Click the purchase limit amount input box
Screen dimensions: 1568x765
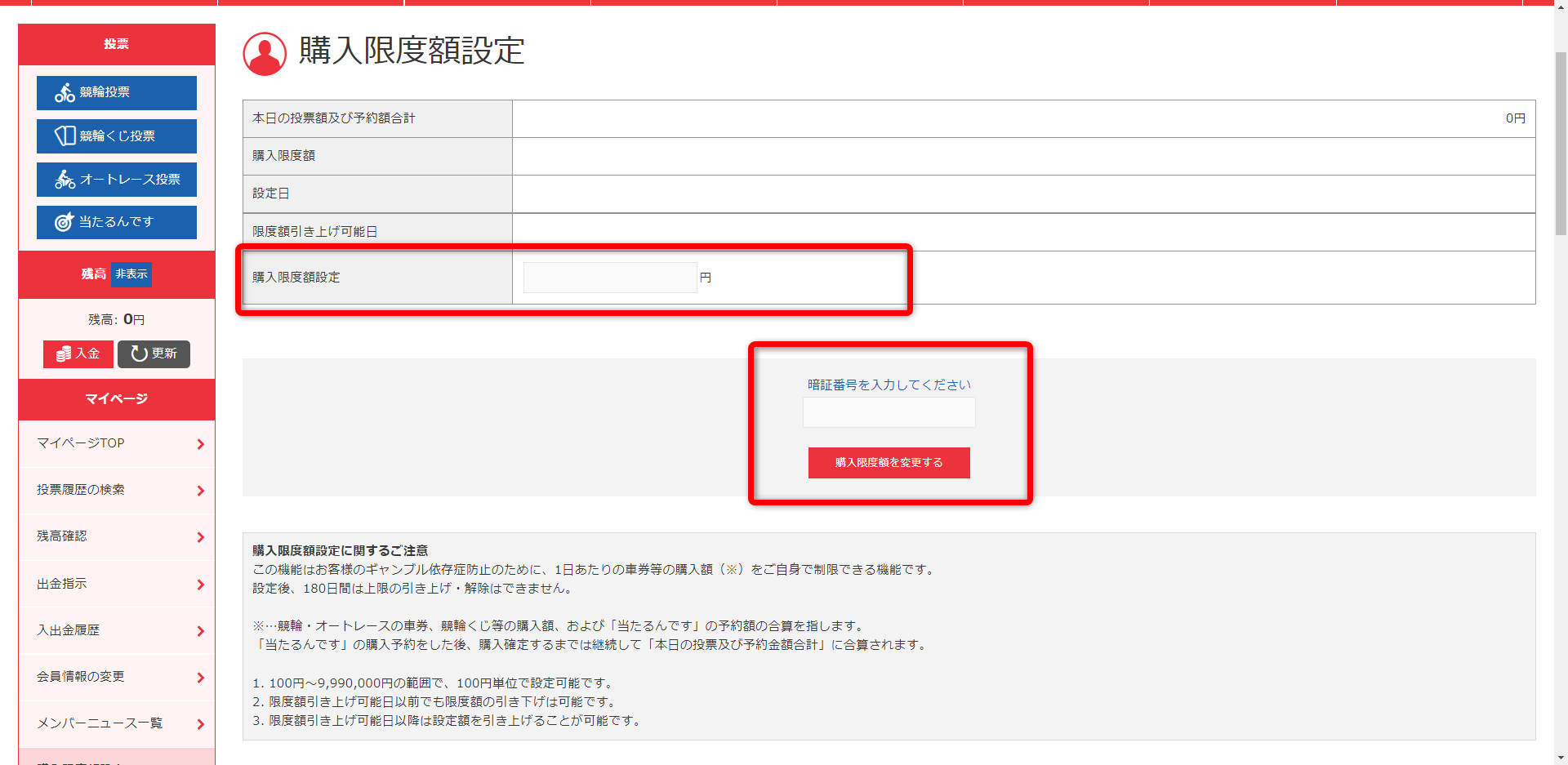pos(609,277)
